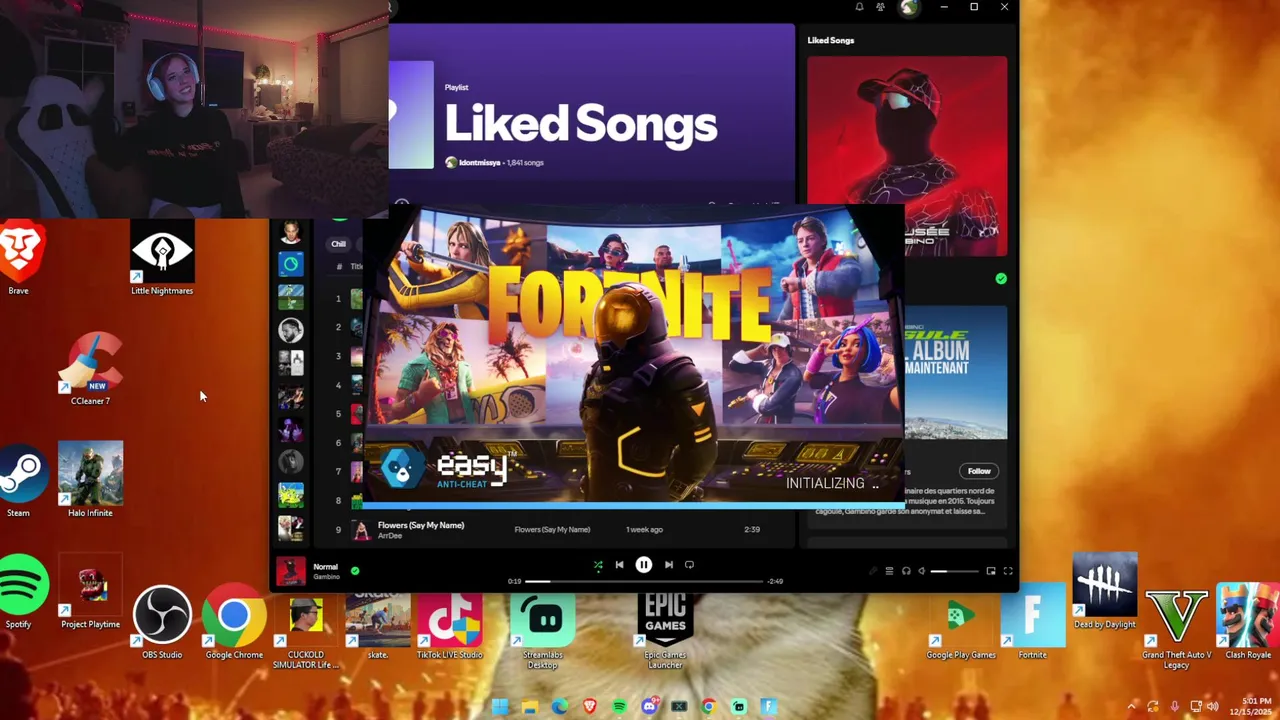Open the Clash Royale desktop shortcut
The image size is (1280, 720).
tap(1248, 622)
